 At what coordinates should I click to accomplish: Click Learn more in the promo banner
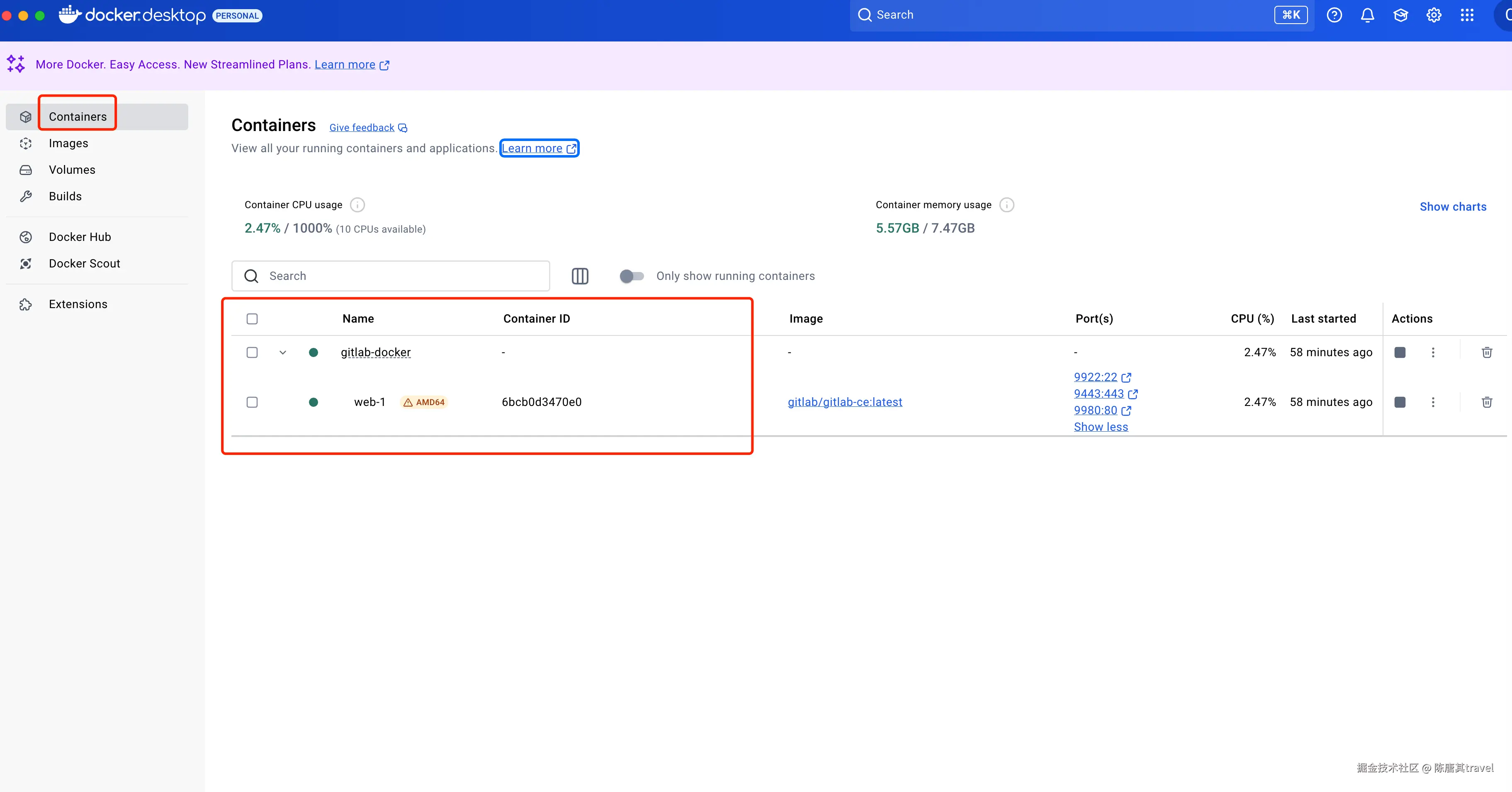click(352, 65)
